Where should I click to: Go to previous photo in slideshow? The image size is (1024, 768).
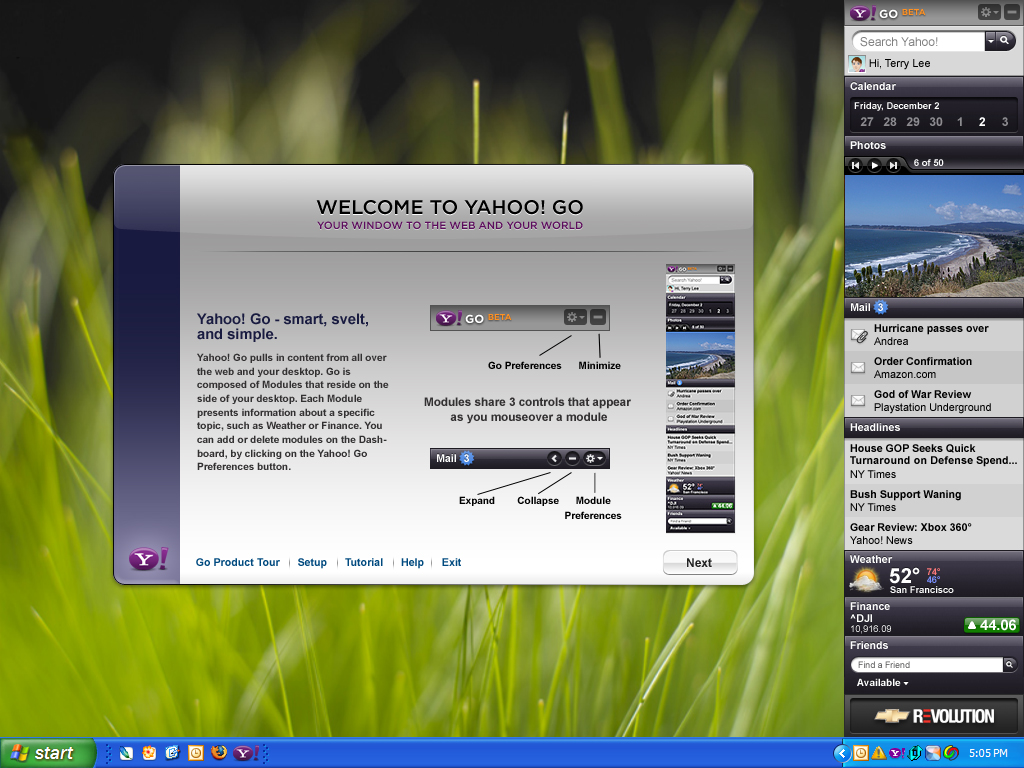pos(856,165)
